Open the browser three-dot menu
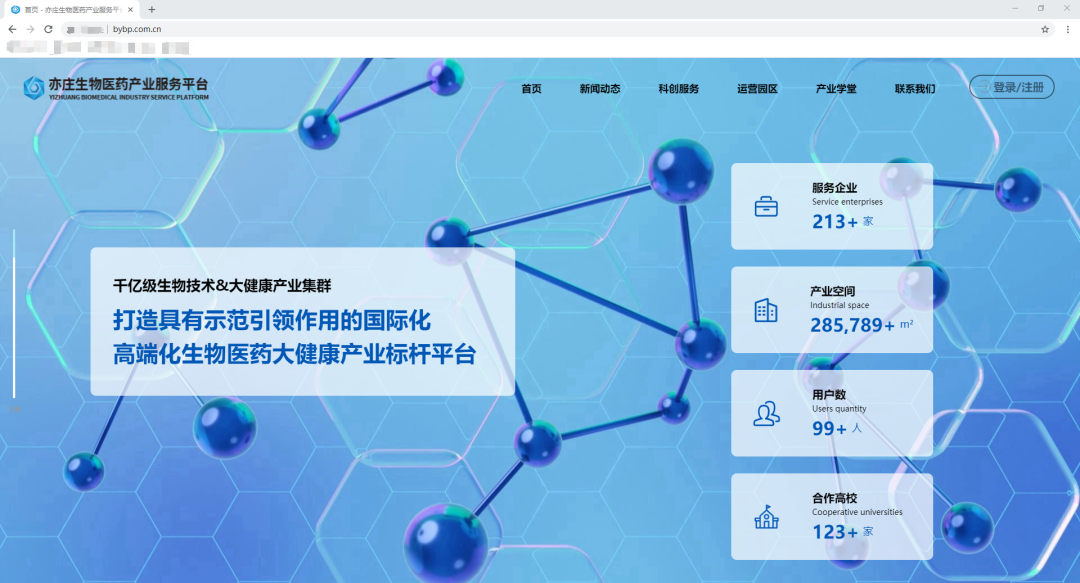The image size is (1080, 583). pyautogui.click(x=1068, y=29)
